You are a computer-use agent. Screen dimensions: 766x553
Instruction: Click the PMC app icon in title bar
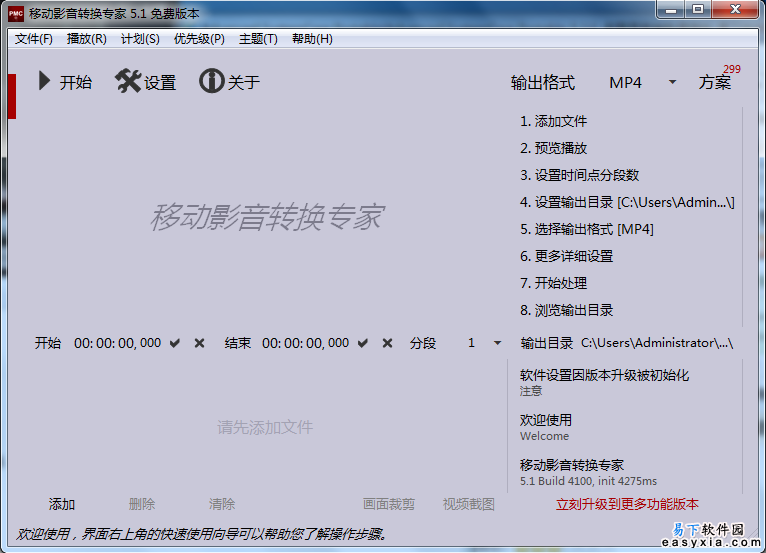(x=16, y=12)
